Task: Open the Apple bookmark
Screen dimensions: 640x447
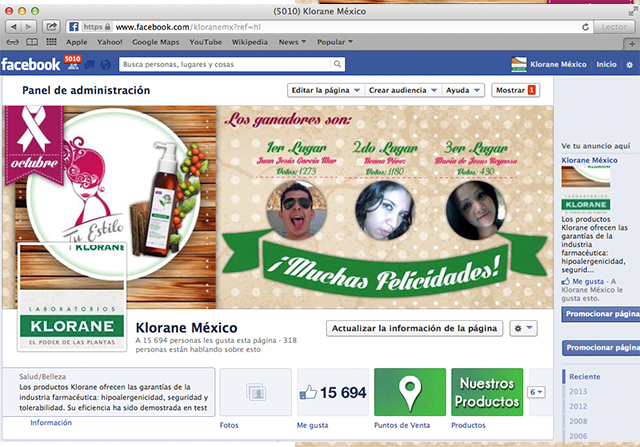Action: tap(76, 42)
